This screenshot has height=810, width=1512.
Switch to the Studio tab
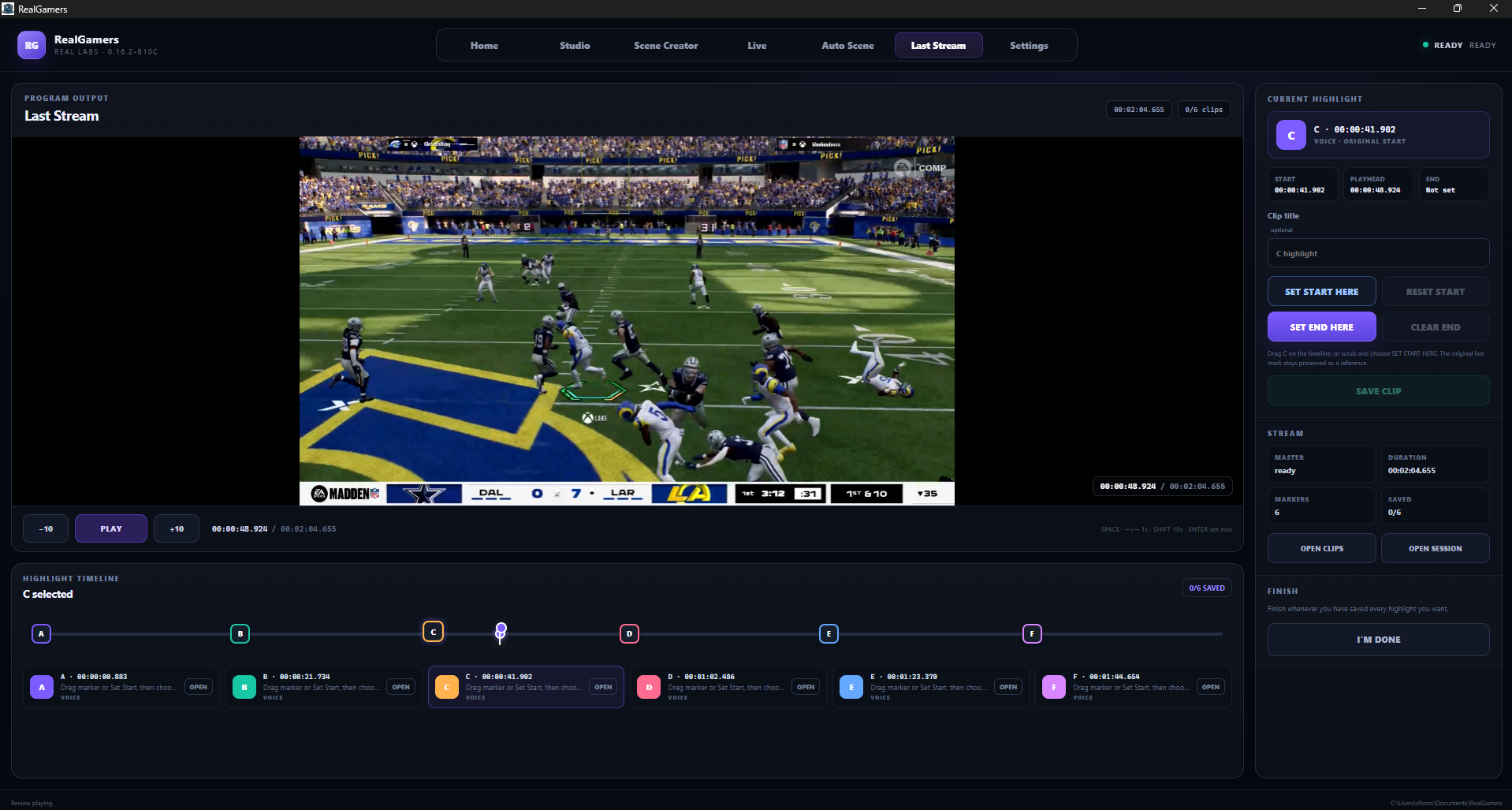[575, 45]
